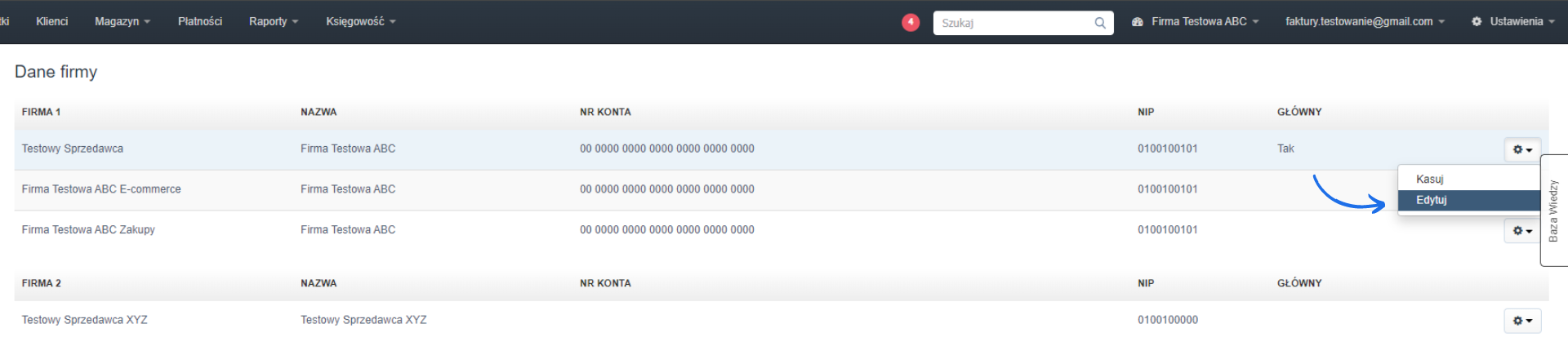Open gear menu for Testowy Sprzedawca XYZ row
This screenshot has height=346, width=1568.
coord(1522,321)
